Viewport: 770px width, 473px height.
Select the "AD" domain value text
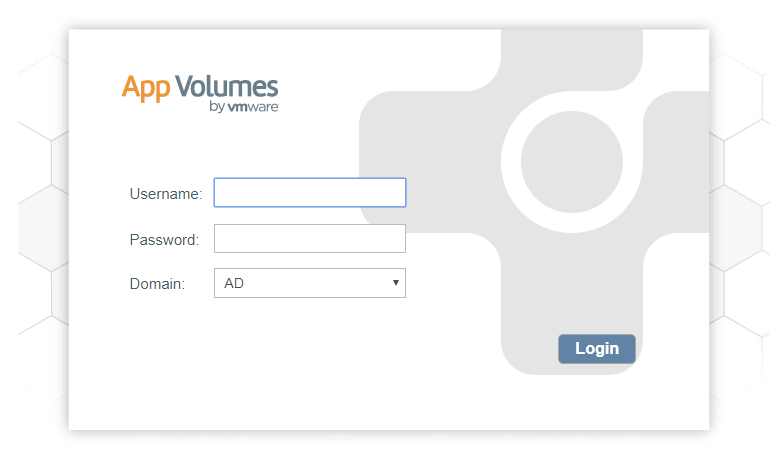pos(234,283)
